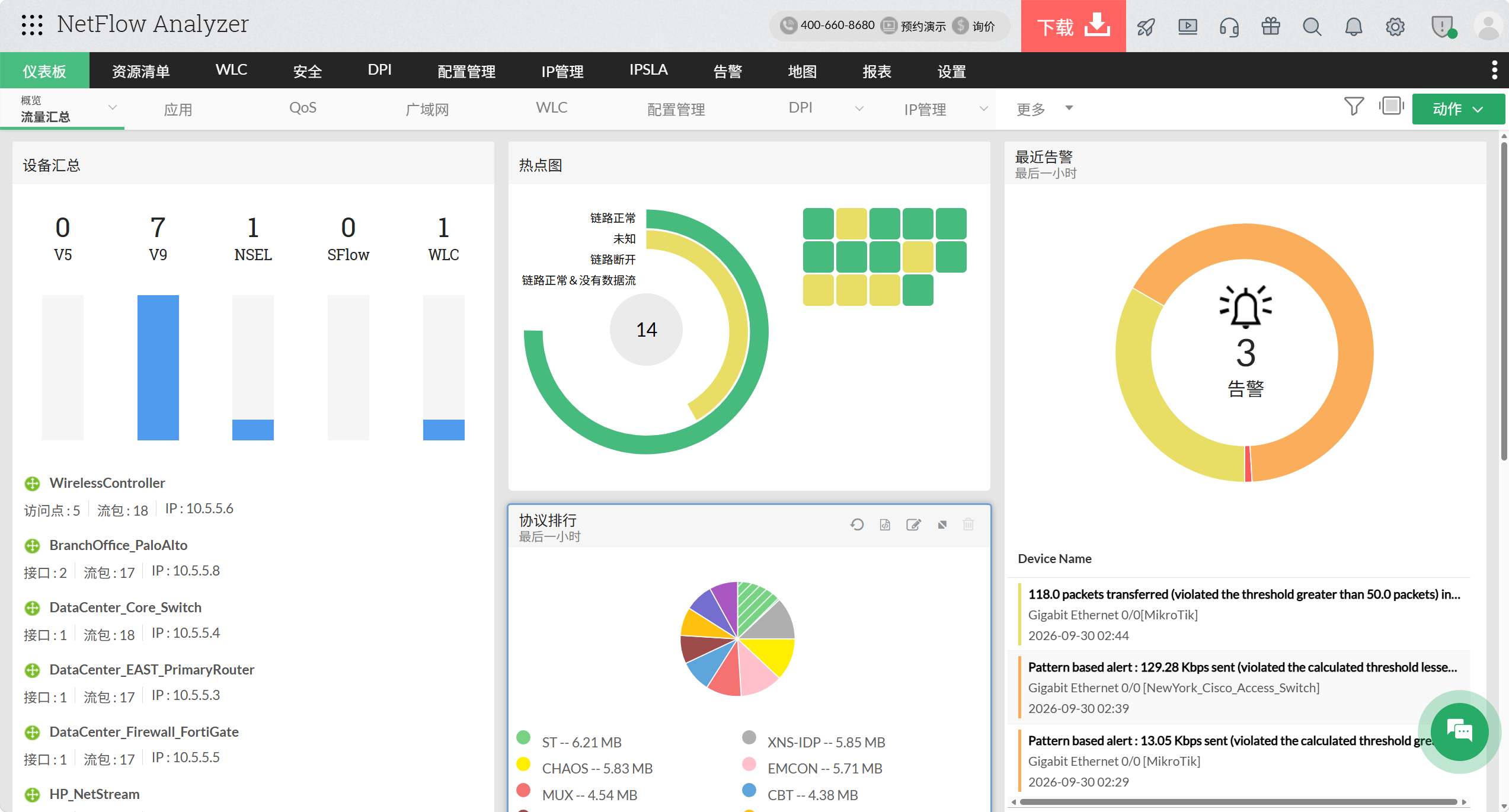Click the EMCON -- 5.71 MB legend entry
This screenshot has height=812, width=1509.
click(x=824, y=768)
